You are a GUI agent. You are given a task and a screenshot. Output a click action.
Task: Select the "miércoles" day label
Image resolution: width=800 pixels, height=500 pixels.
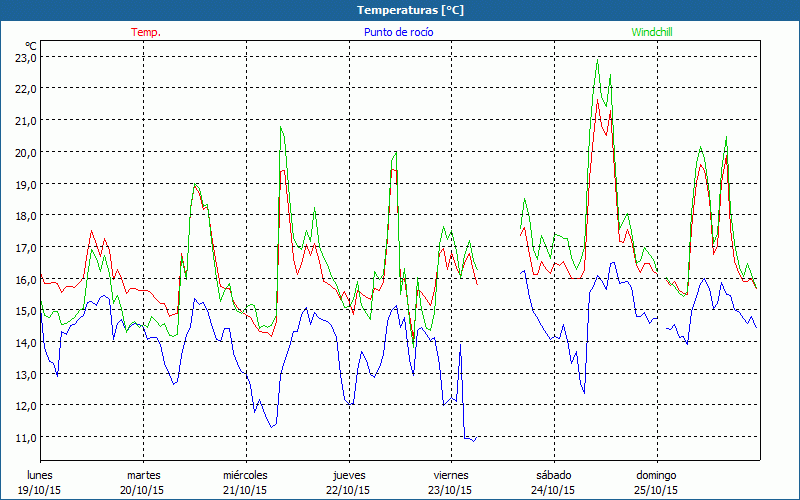point(245,475)
